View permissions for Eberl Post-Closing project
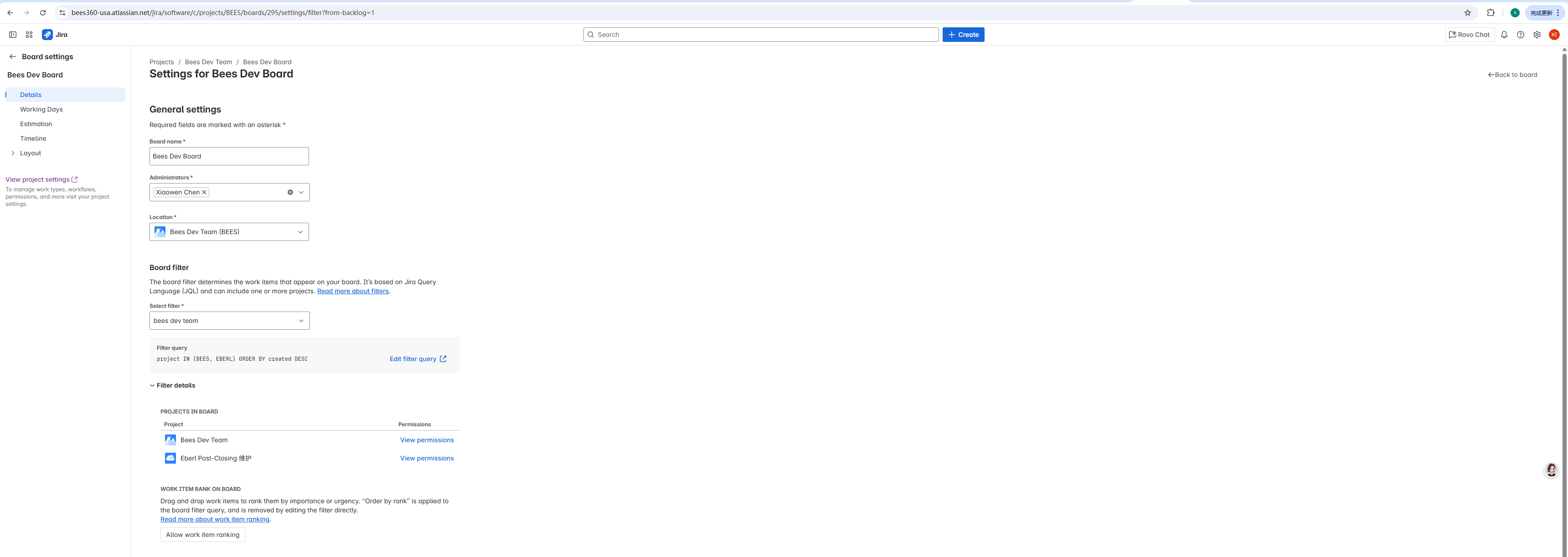1568x557 pixels. [427, 459]
